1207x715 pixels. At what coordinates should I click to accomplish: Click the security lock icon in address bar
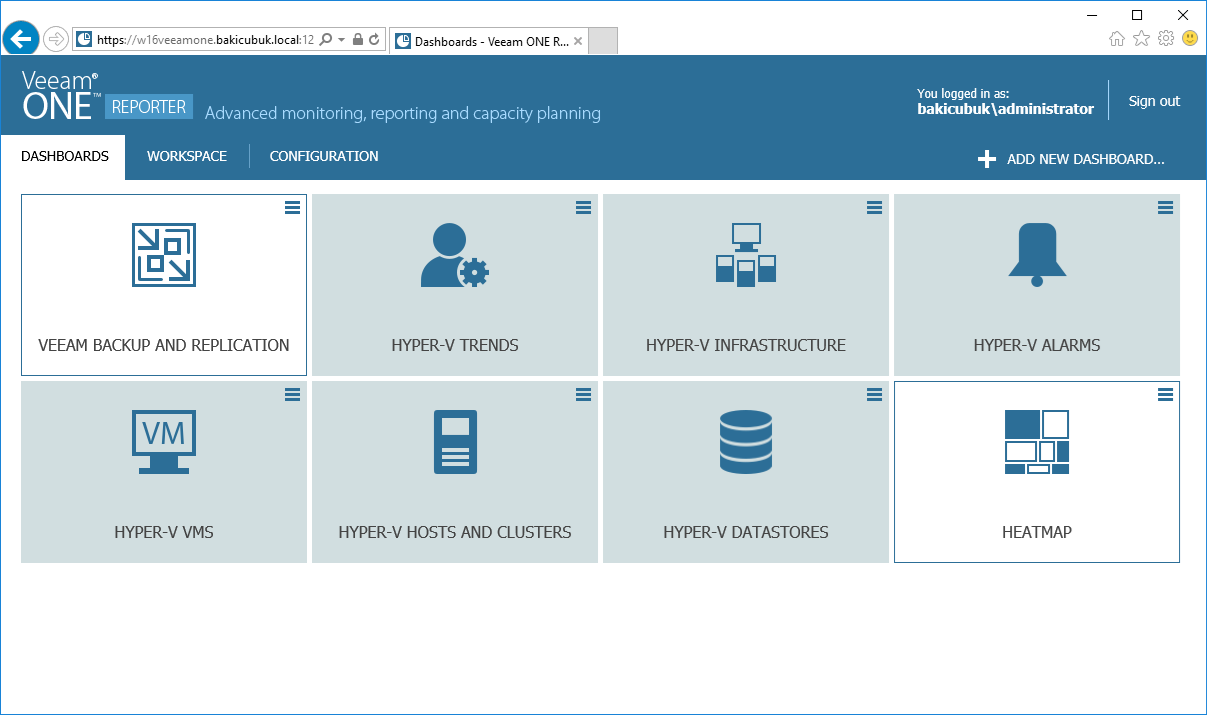pyautogui.click(x=358, y=40)
